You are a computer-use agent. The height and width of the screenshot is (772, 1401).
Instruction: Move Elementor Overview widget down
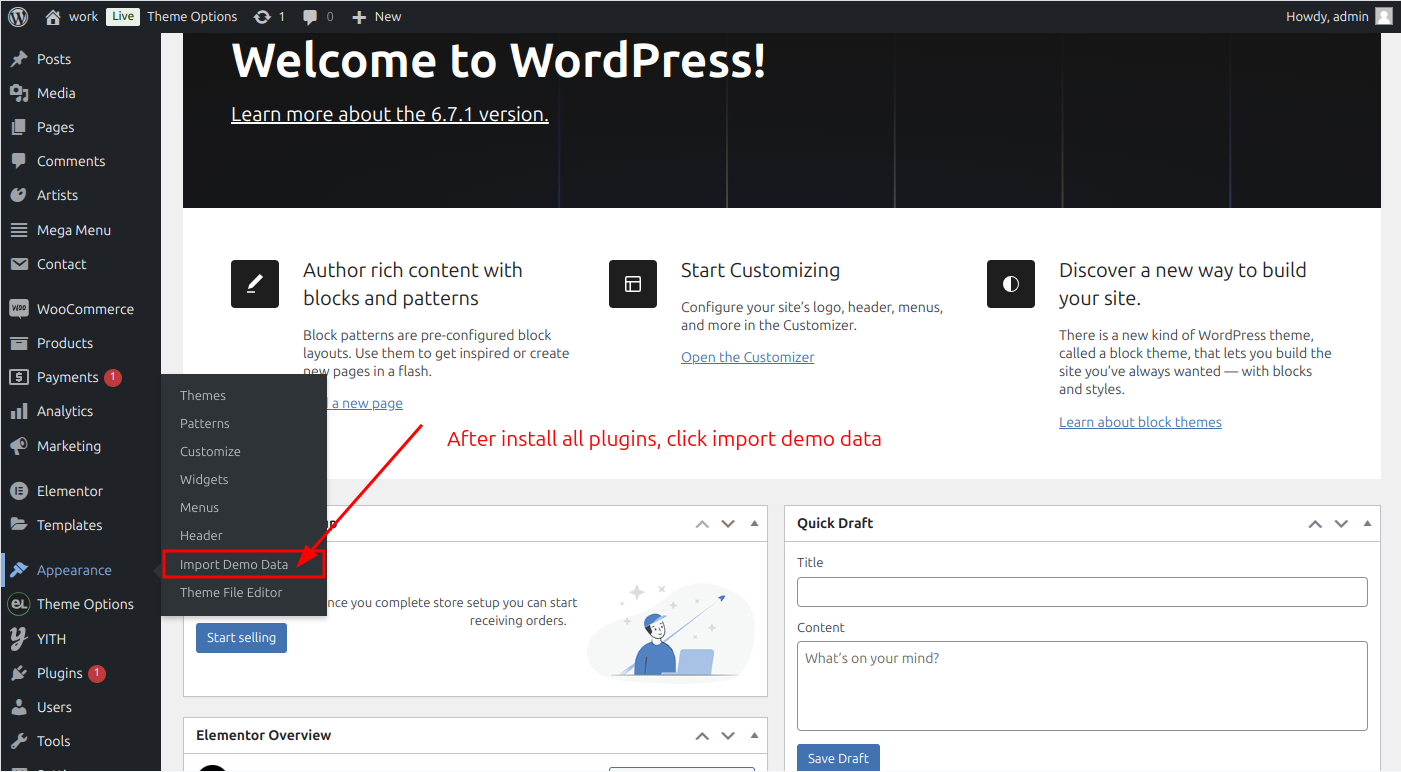(x=728, y=736)
